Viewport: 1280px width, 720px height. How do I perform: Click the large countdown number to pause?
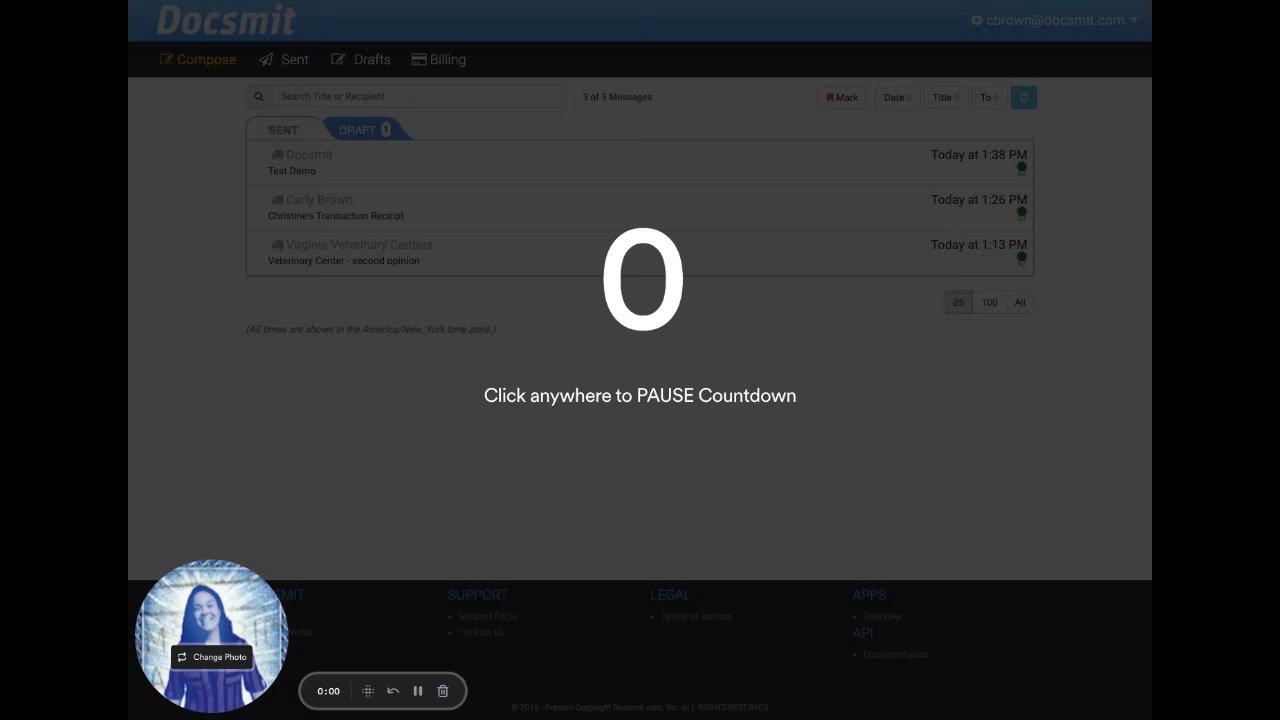coord(642,280)
